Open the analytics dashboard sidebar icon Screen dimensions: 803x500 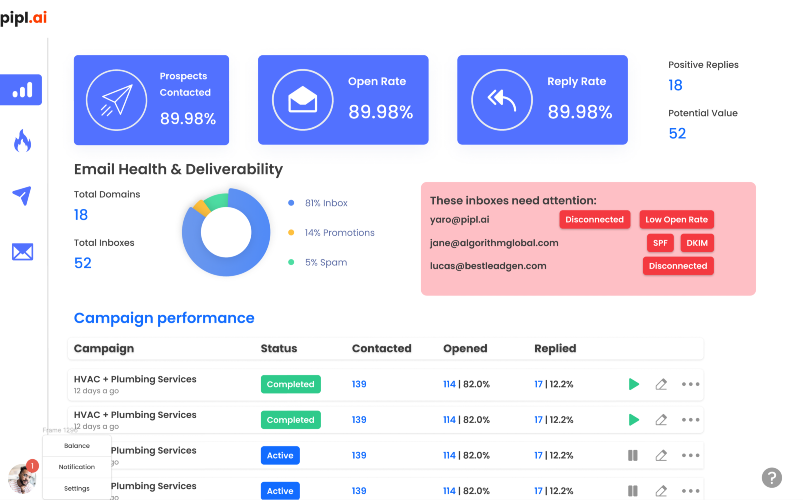(x=21, y=90)
